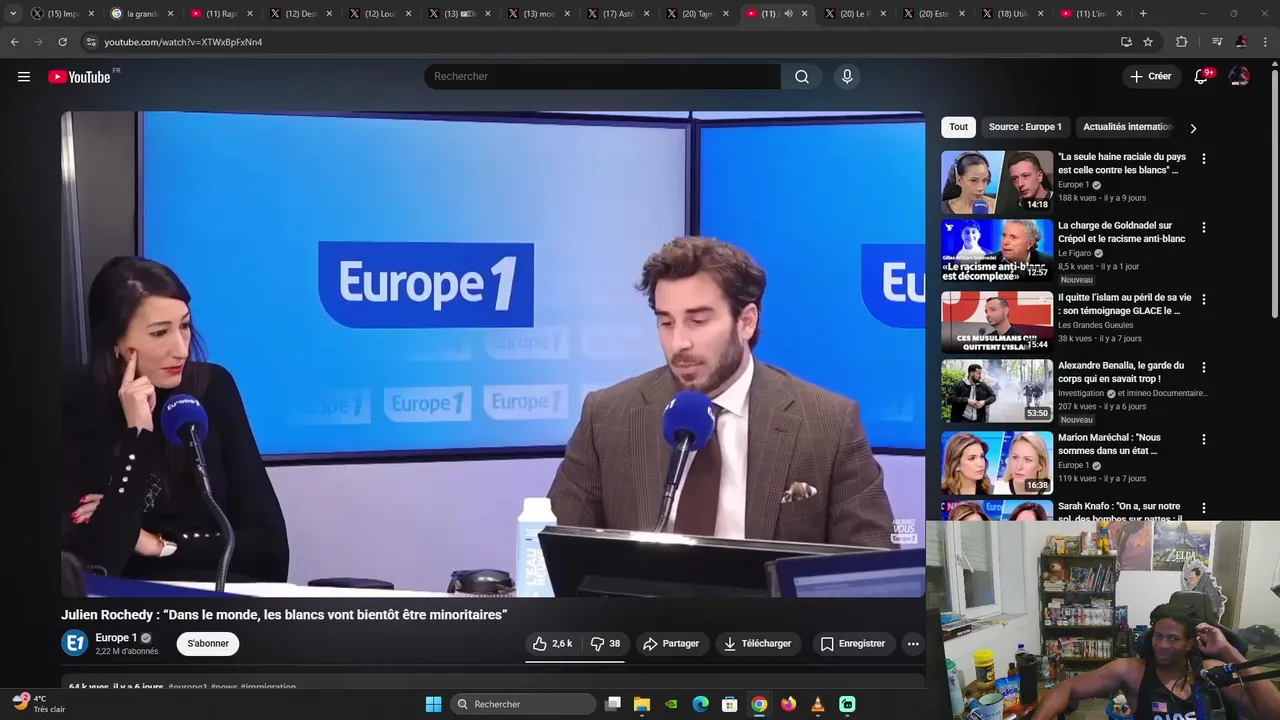Go to YouTube home via logo
The image size is (1280, 720).
(81, 77)
